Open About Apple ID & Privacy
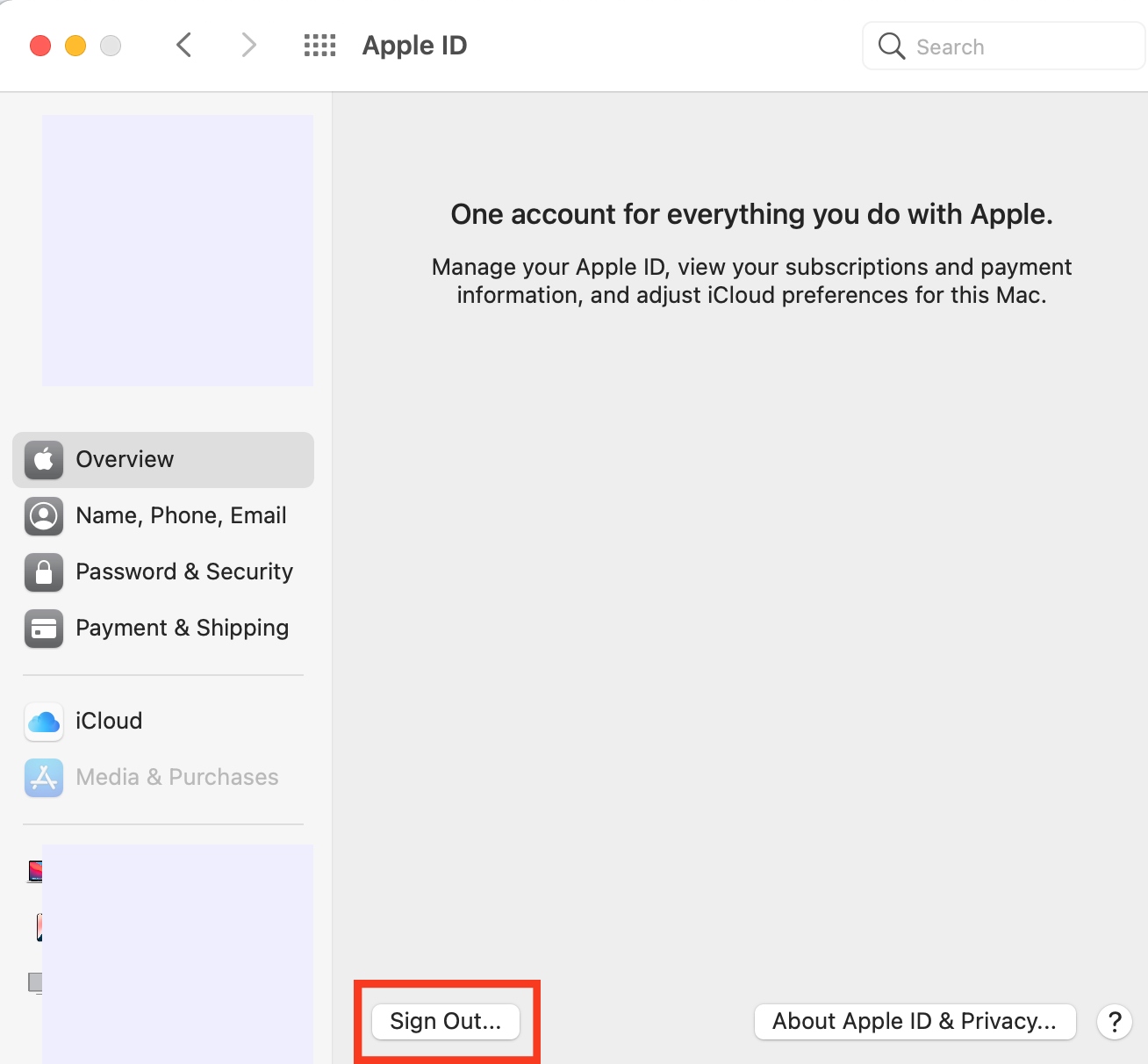 915,1021
